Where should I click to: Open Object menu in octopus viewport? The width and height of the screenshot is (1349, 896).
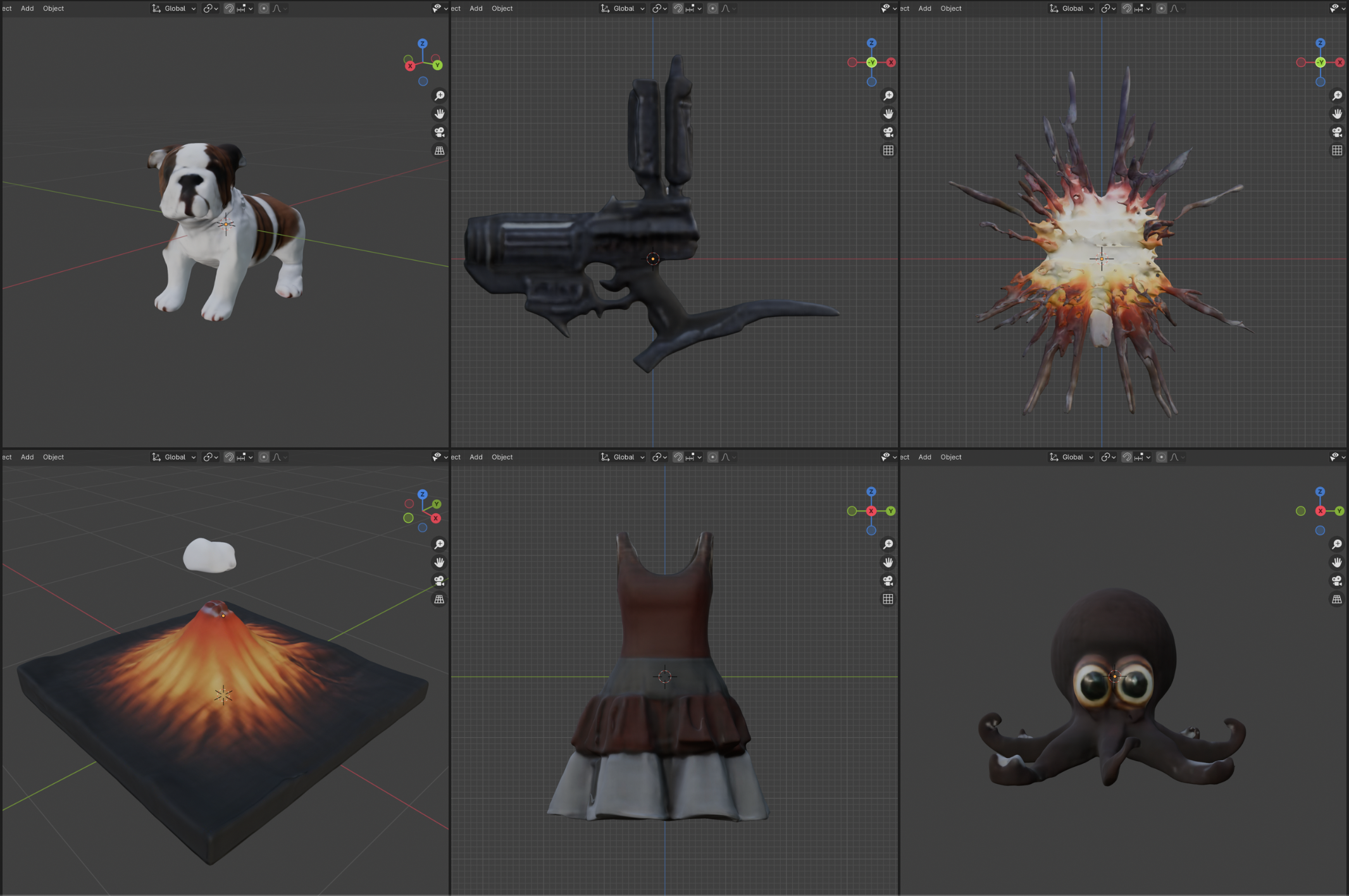click(x=950, y=457)
